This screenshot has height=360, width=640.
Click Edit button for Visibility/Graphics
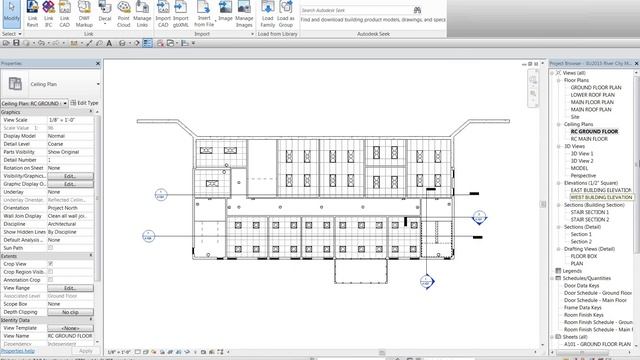click(x=70, y=176)
